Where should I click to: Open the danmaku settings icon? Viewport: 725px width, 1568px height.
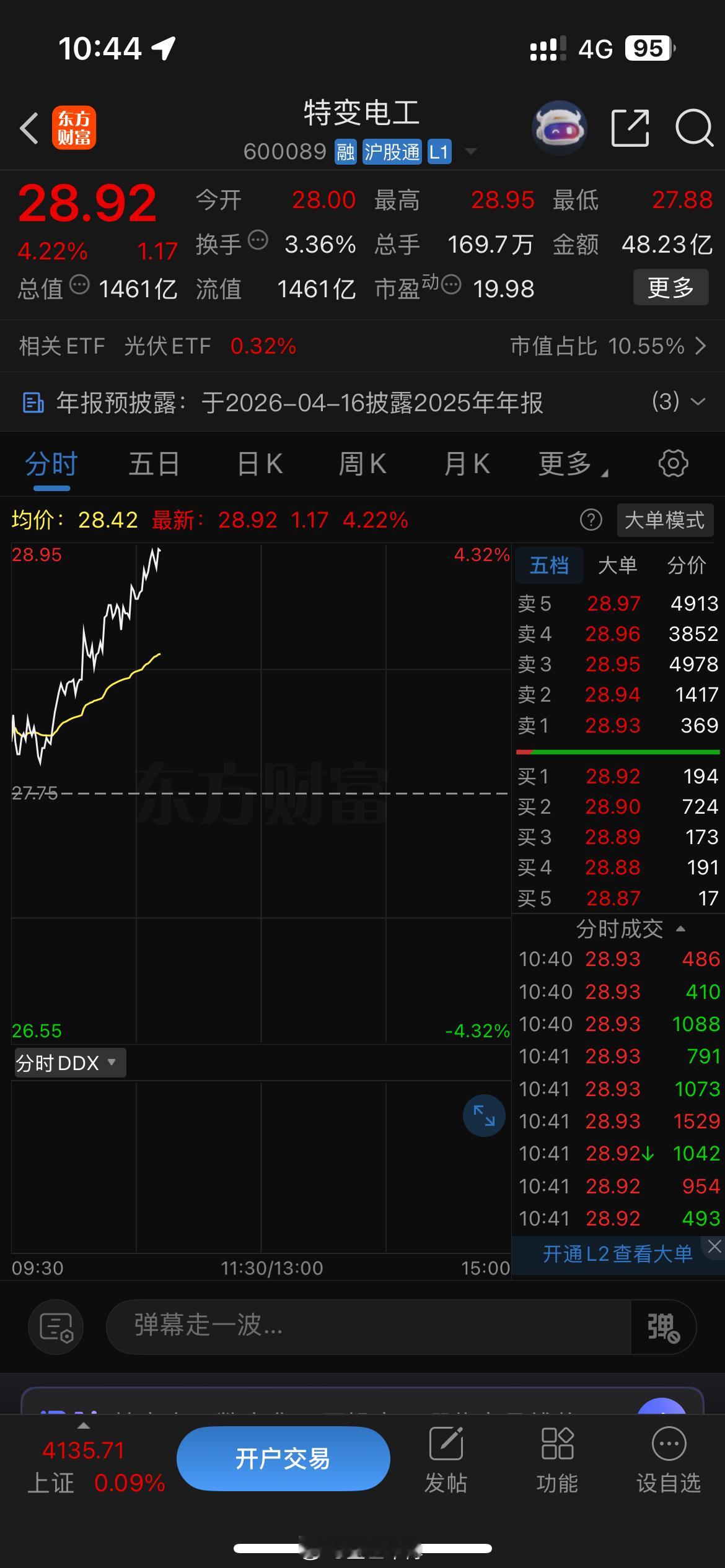coord(56,1327)
